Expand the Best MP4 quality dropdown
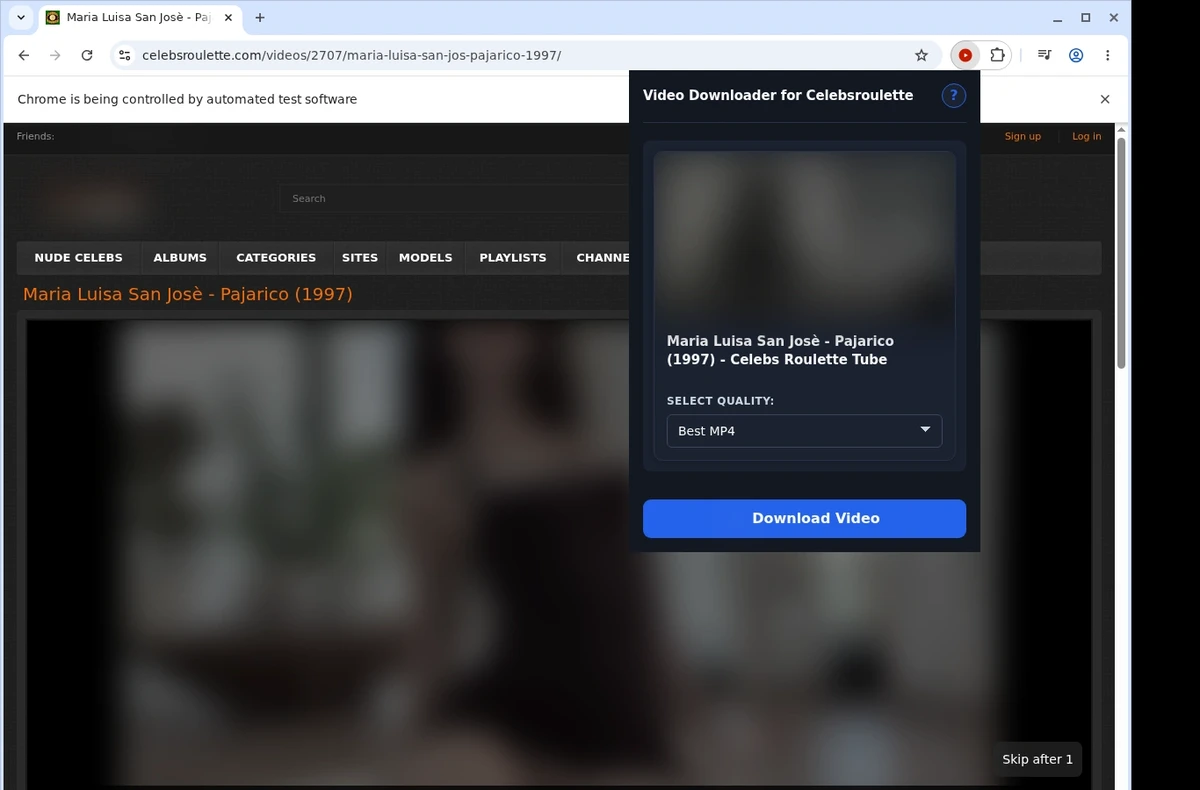 (804, 431)
